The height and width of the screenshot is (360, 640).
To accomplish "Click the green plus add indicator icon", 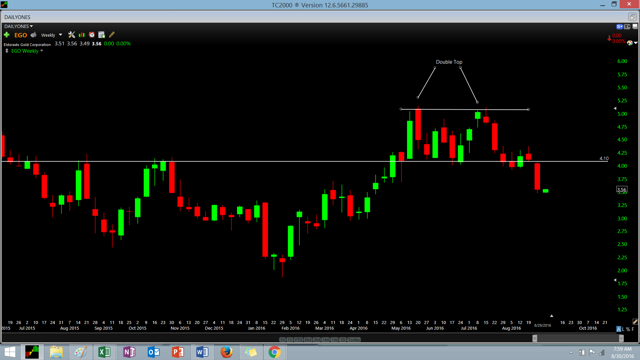I will click(x=7, y=35).
